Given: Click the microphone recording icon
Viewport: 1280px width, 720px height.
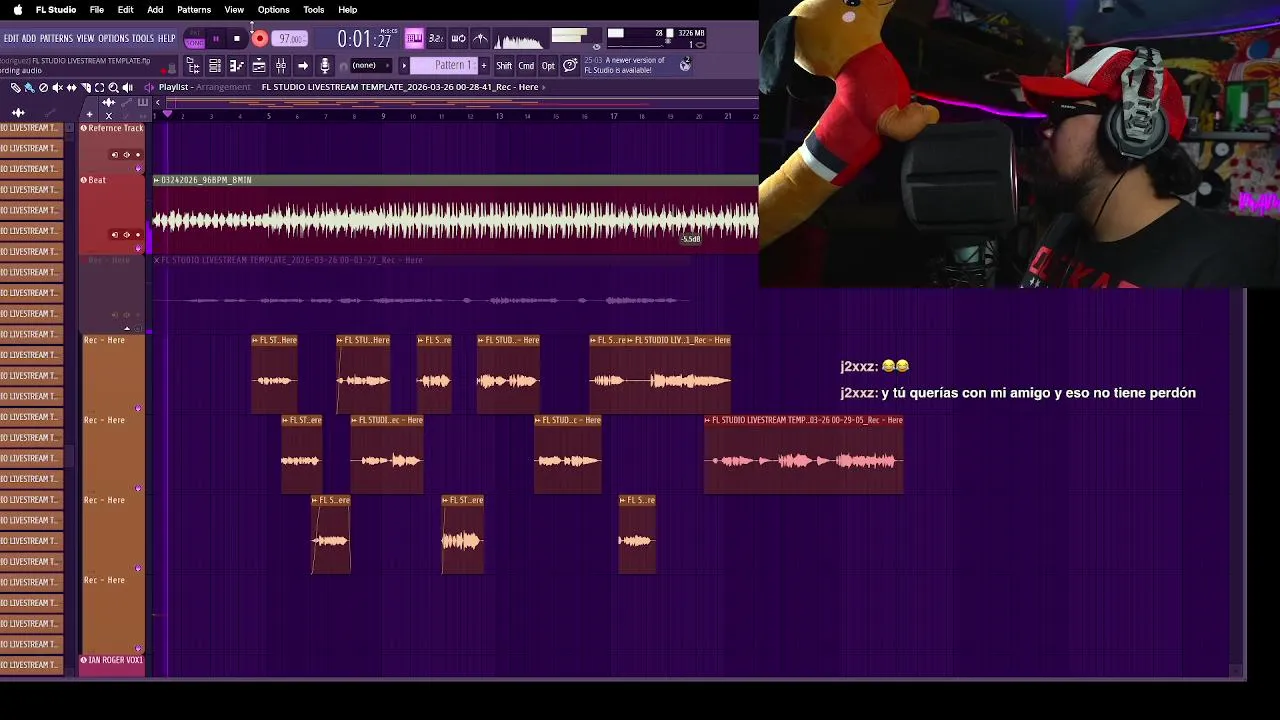Looking at the screenshot, I should 325,65.
